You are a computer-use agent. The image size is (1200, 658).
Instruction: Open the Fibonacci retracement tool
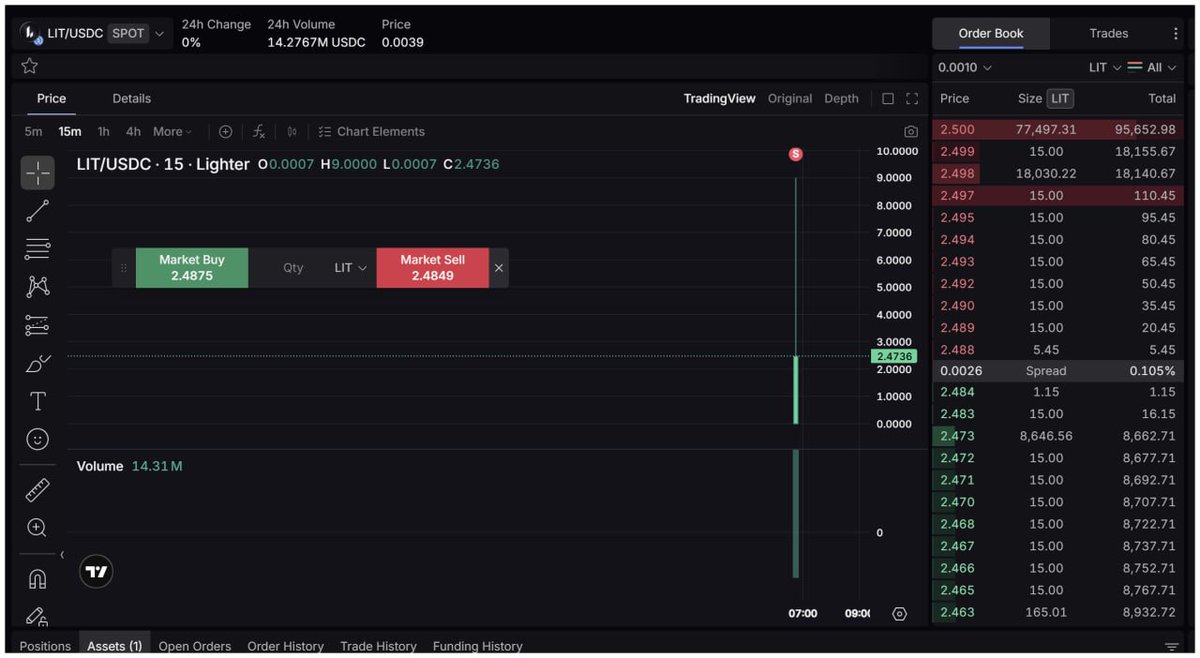pos(38,249)
